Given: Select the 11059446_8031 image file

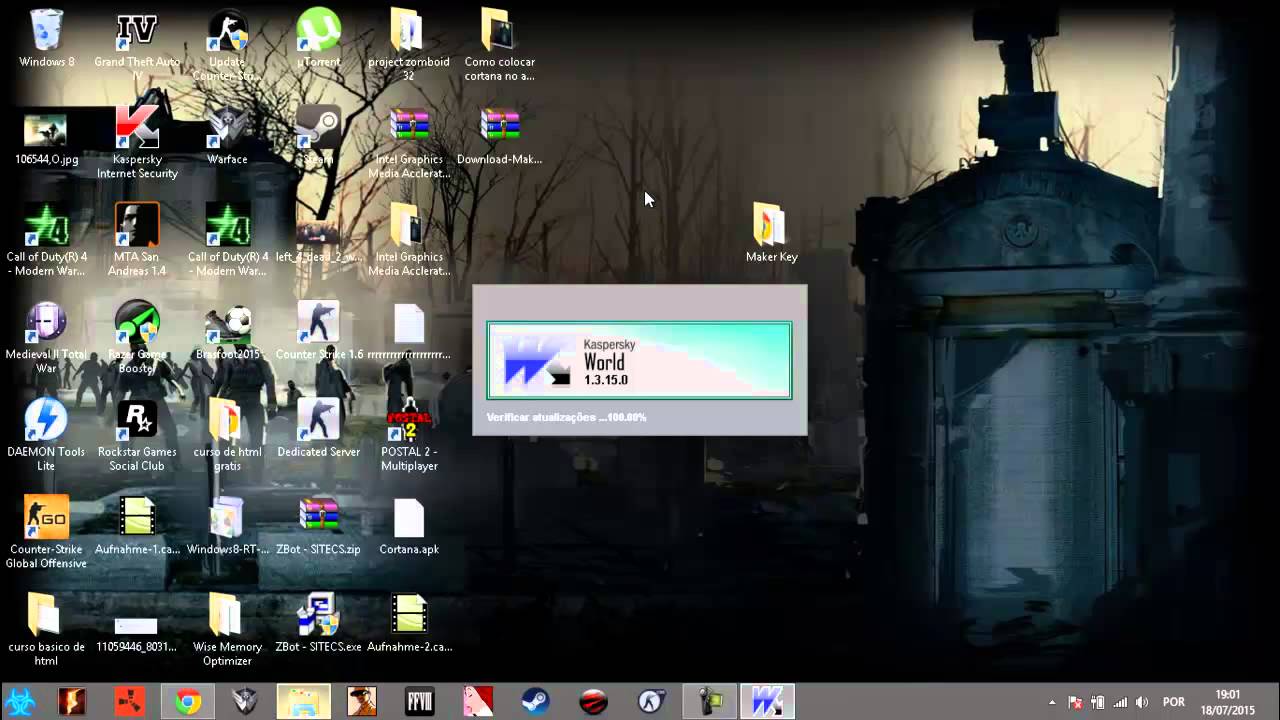Looking at the screenshot, I should click(x=137, y=625).
